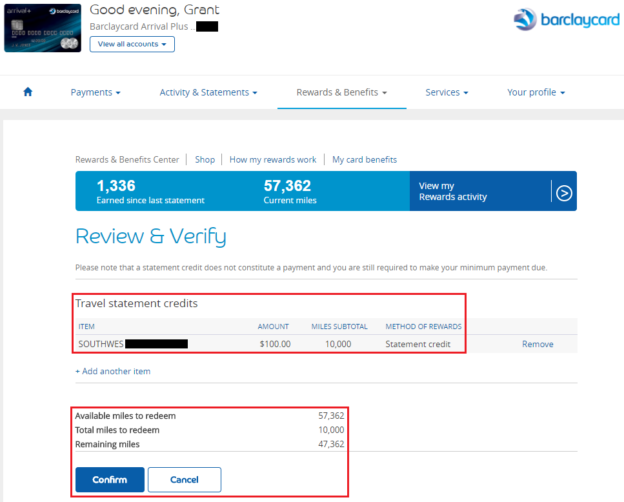Click the Total miles to redeem label

point(117,430)
